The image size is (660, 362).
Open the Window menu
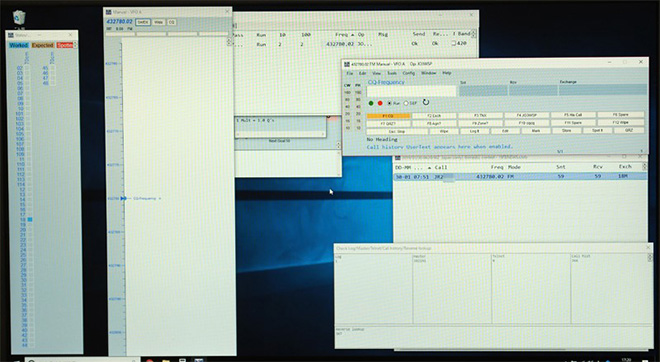point(428,73)
